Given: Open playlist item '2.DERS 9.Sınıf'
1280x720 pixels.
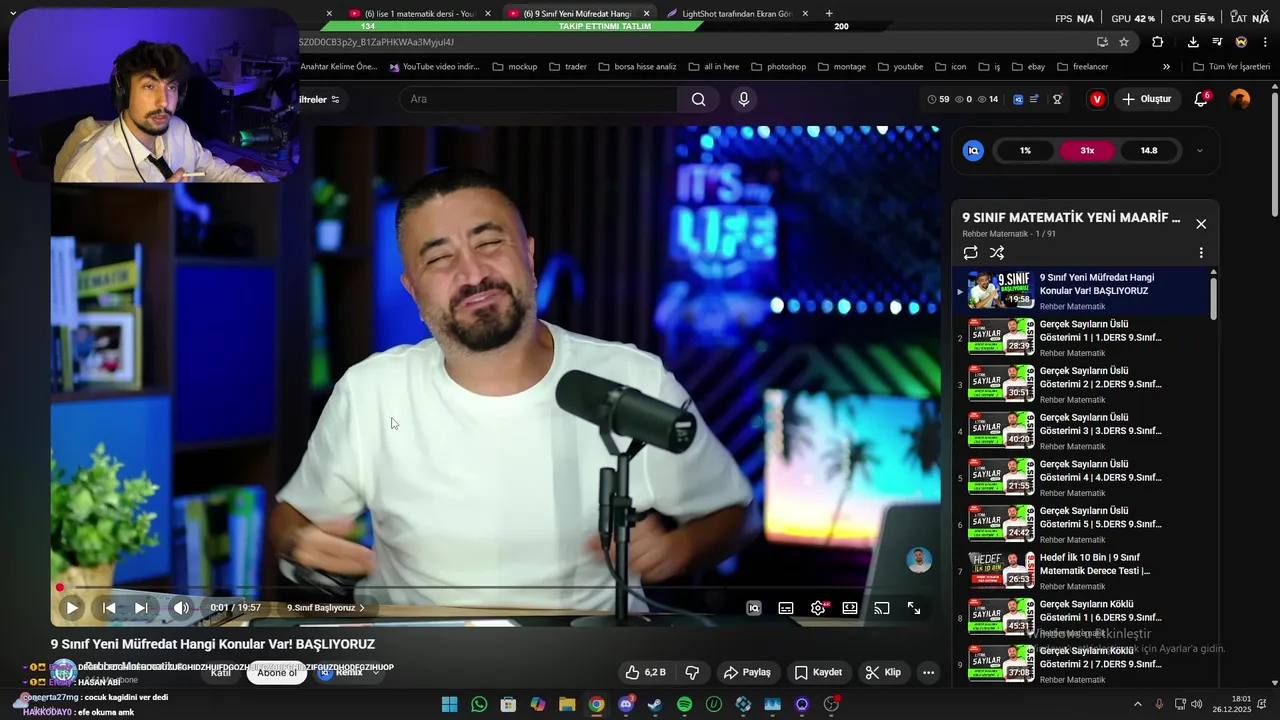Looking at the screenshot, I should (1085, 384).
